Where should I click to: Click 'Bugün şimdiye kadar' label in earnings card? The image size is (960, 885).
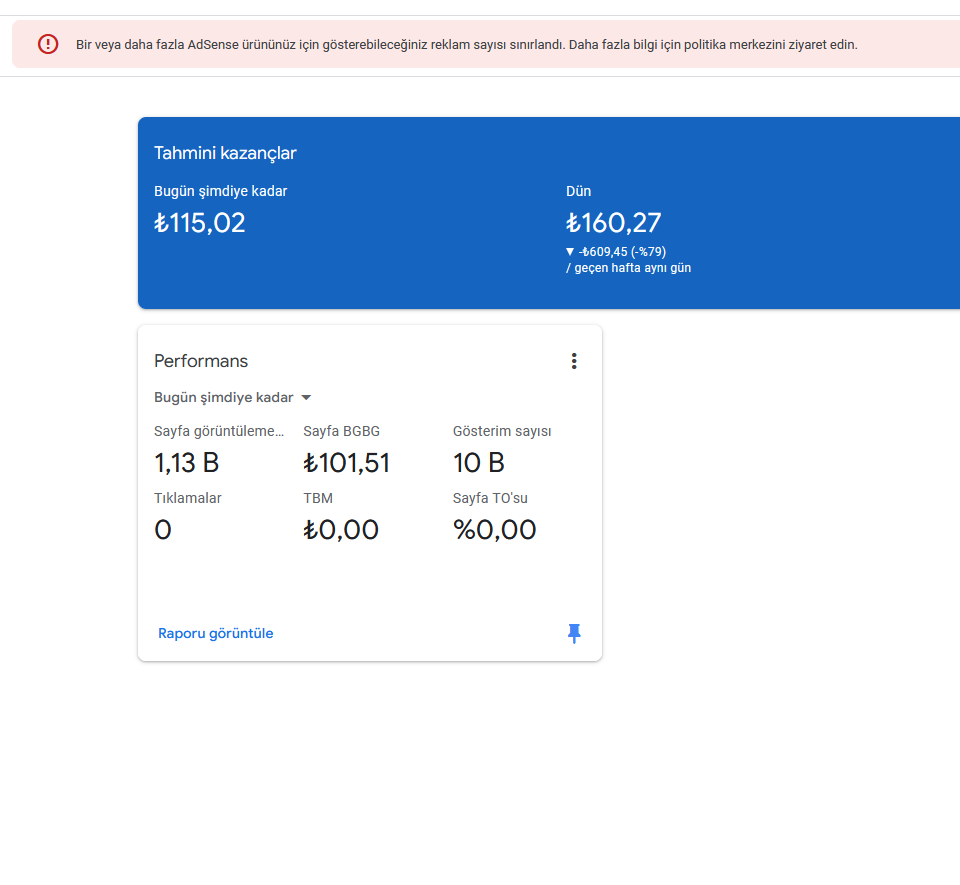(220, 191)
